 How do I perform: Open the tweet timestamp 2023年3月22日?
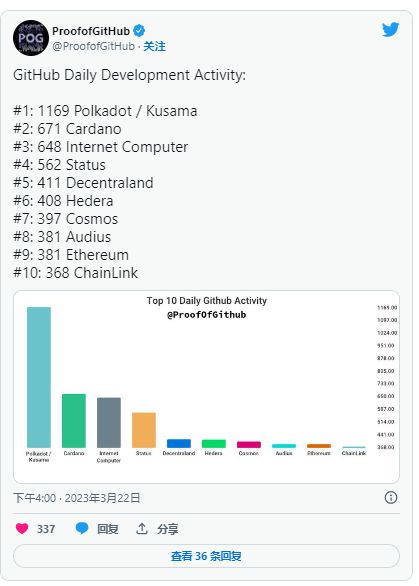[102, 498]
